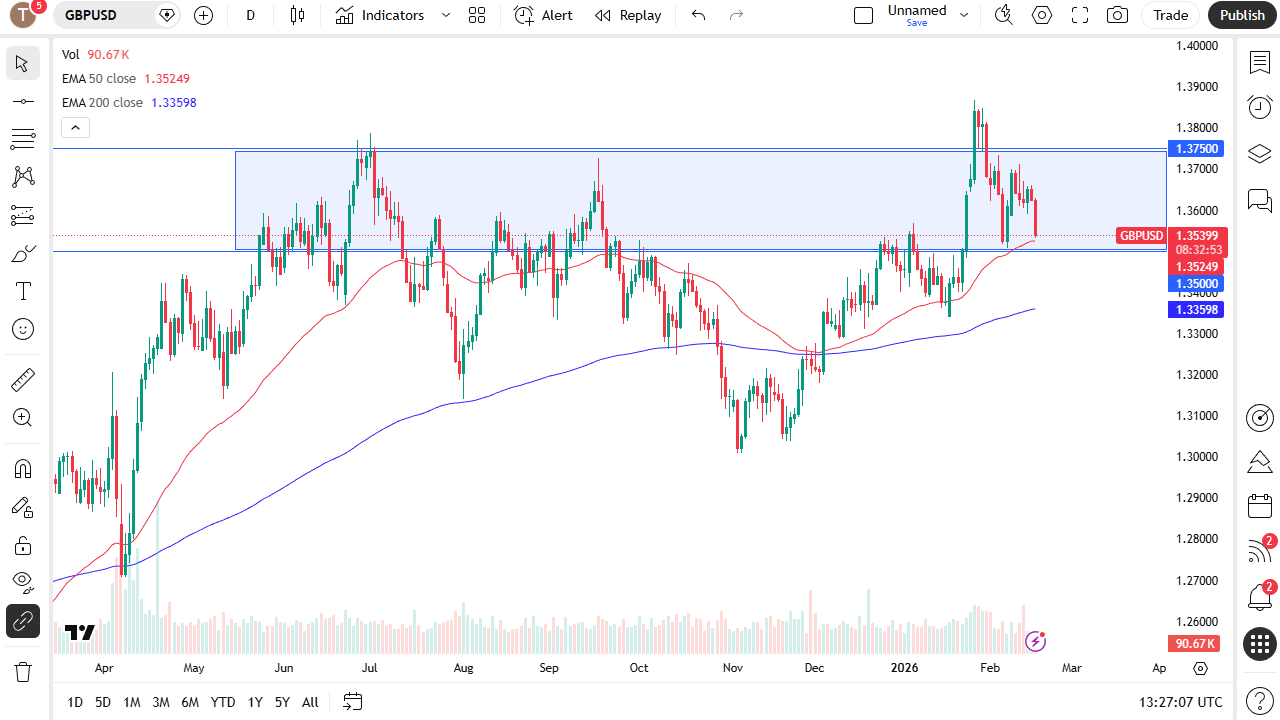Open the Indicators dialog

[x=380, y=15]
